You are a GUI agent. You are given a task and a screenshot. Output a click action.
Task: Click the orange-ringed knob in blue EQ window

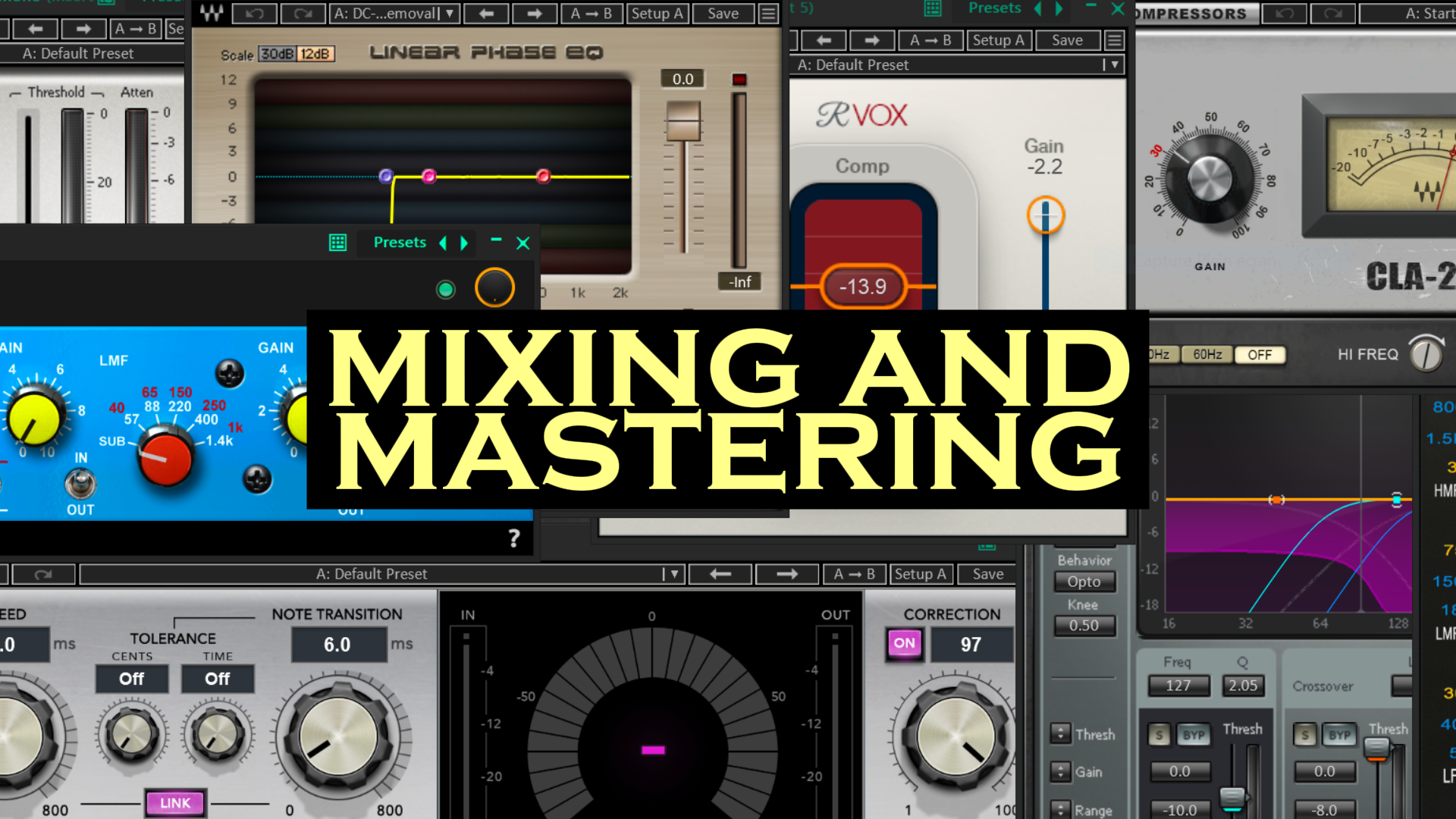[x=494, y=287]
